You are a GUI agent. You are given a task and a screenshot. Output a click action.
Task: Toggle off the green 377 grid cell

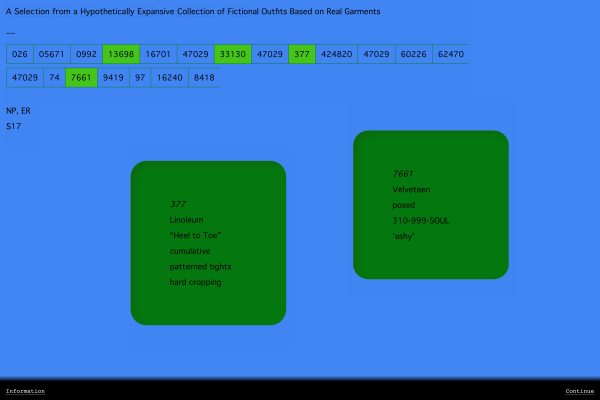302,54
